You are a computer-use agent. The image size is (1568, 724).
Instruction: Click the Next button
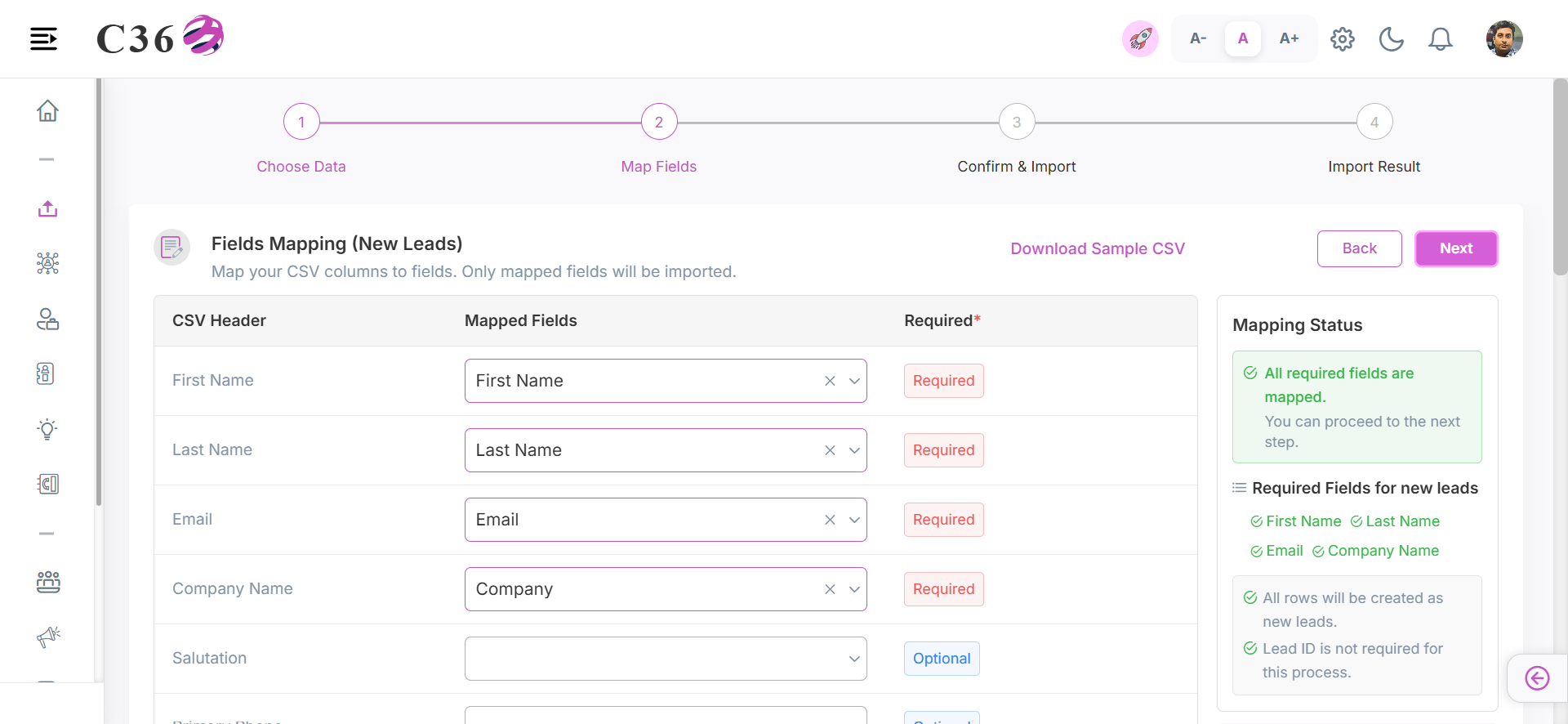pyautogui.click(x=1456, y=248)
